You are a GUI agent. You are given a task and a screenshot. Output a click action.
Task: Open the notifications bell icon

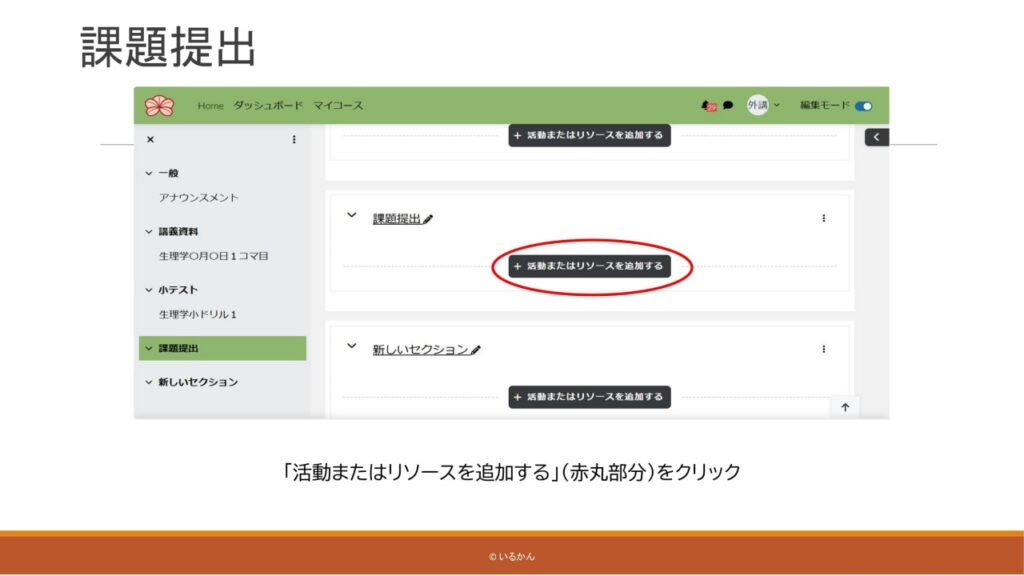pos(709,105)
